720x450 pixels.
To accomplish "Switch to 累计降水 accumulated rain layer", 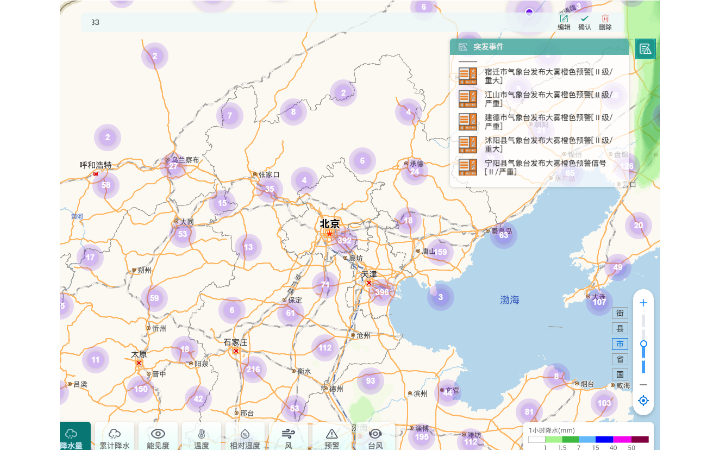I will click(115, 436).
